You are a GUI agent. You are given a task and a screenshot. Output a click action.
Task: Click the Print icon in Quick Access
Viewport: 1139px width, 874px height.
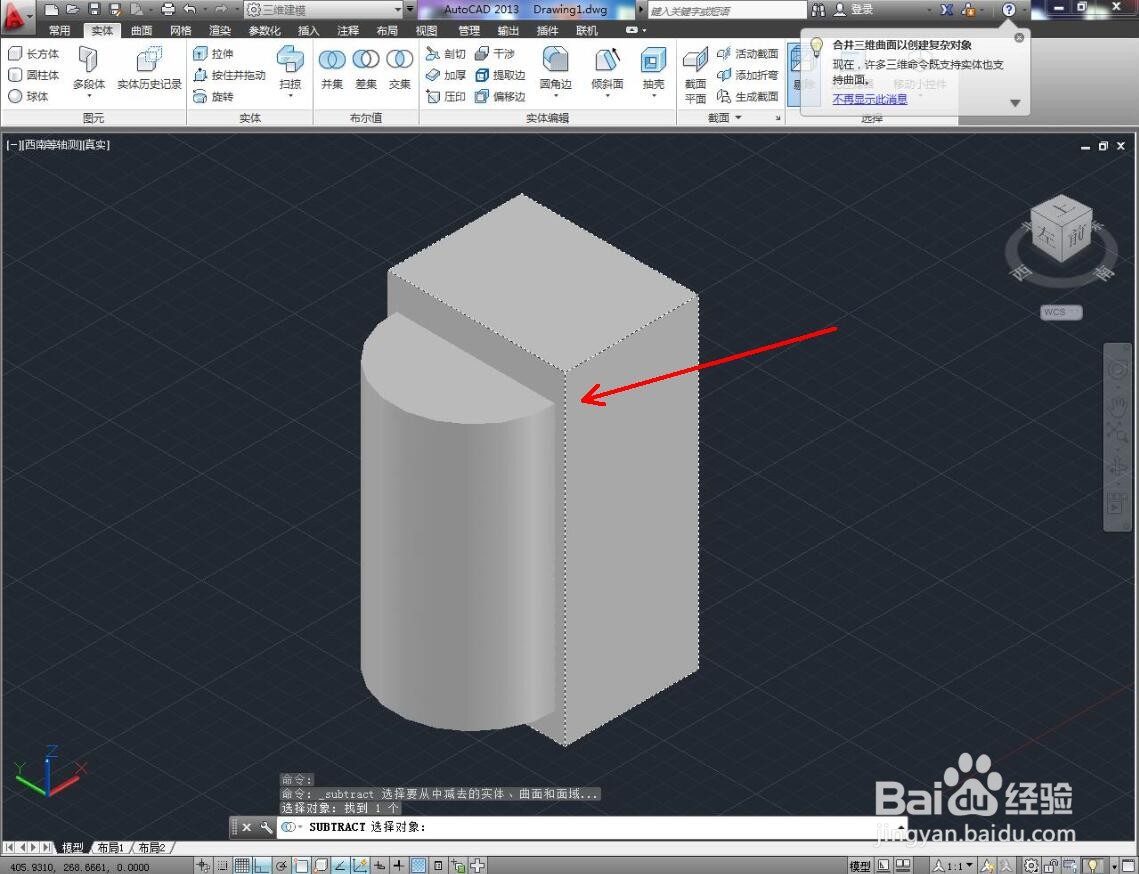[x=168, y=9]
